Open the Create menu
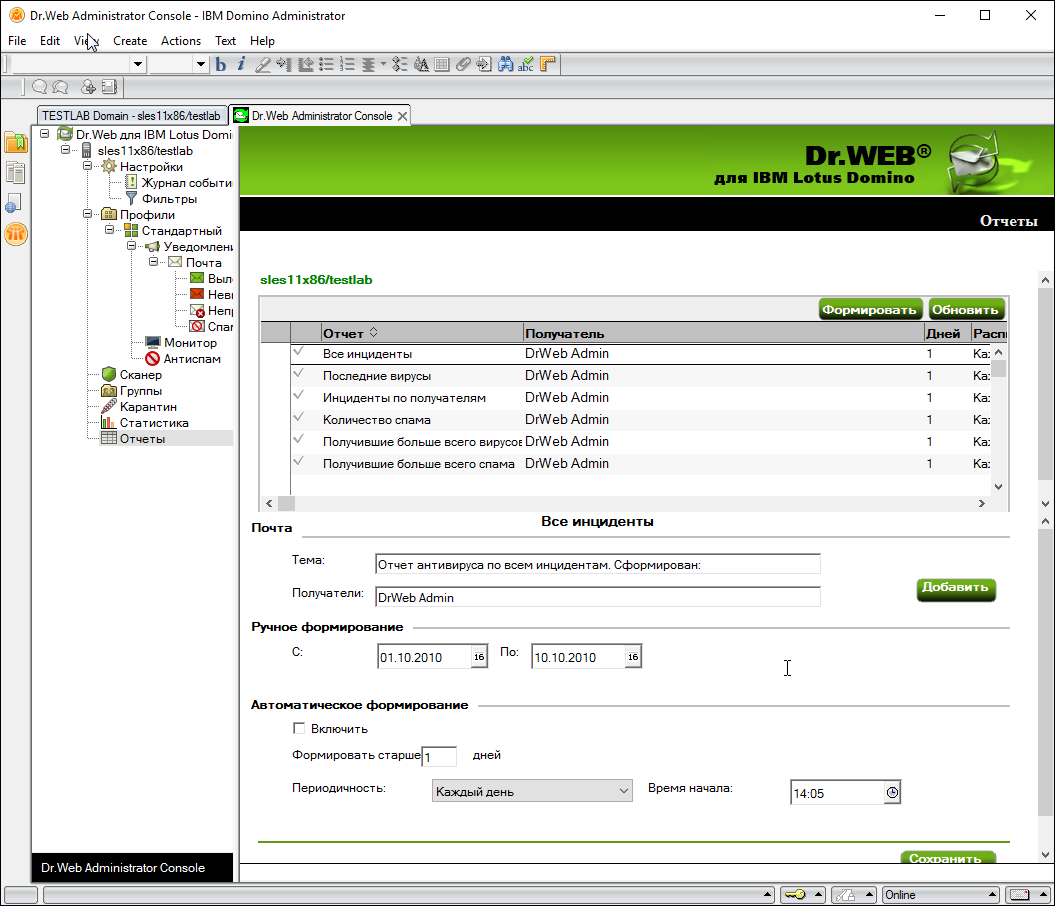This screenshot has width=1055, height=906. pos(130,41)
